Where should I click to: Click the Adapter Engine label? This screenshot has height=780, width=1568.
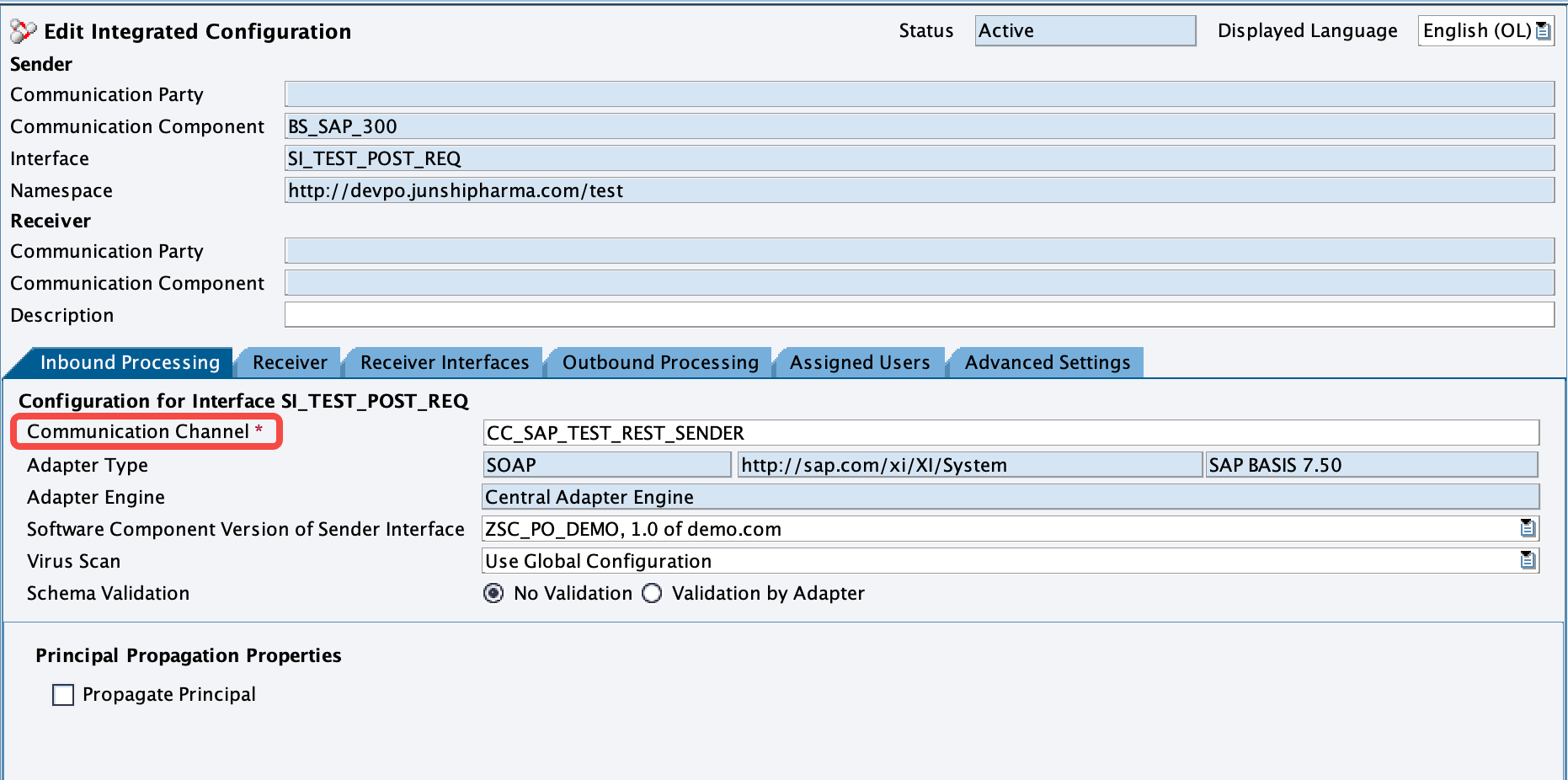pyautogui.click(x=96, y=497)
